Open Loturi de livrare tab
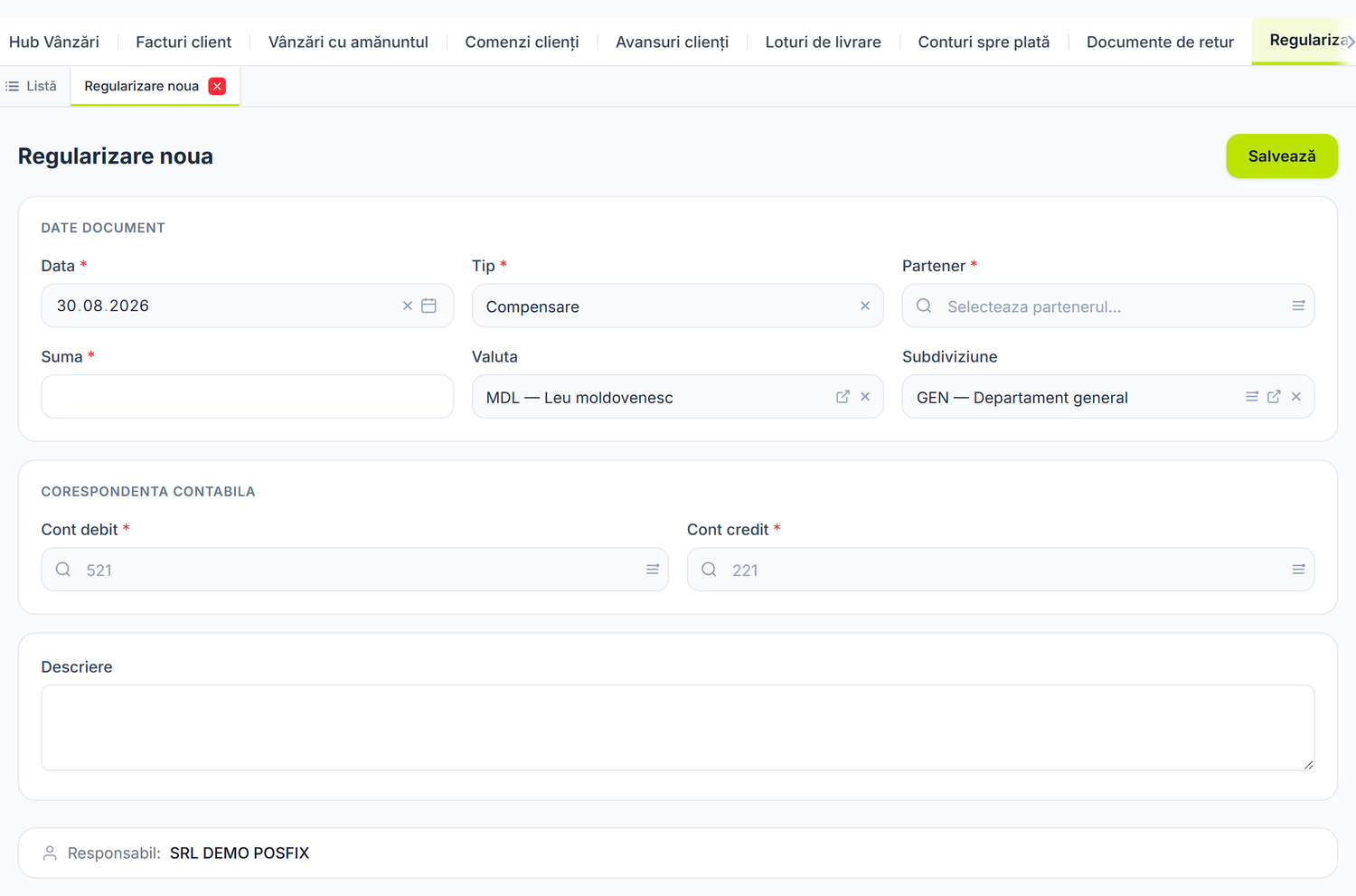Image resolution: width=1356 pixels, height=896 pixels. click(823, 42)
